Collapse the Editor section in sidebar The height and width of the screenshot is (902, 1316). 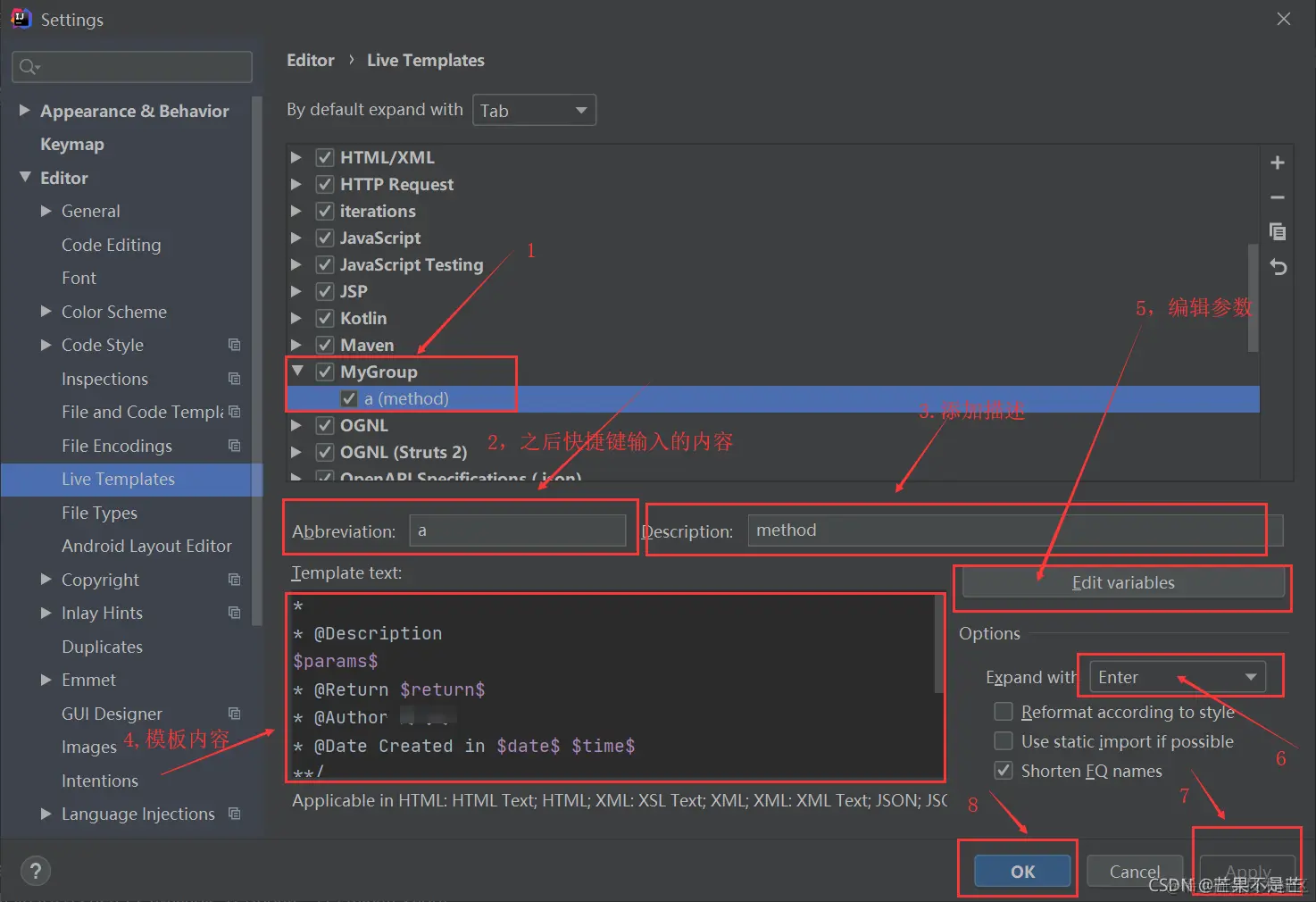(x=25, y=177)
